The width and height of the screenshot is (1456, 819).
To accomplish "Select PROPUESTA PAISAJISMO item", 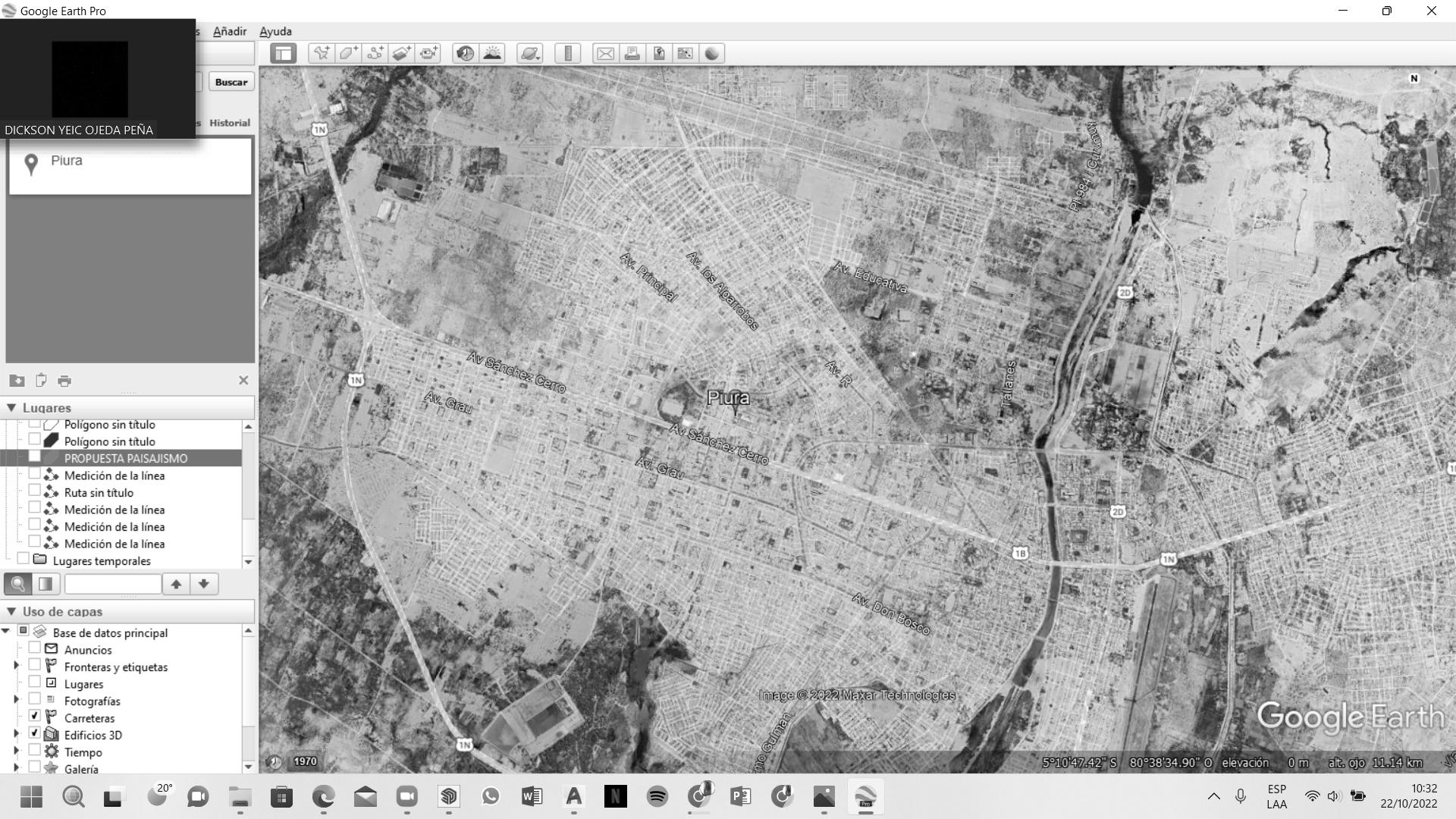I will (x=125, y=458).
